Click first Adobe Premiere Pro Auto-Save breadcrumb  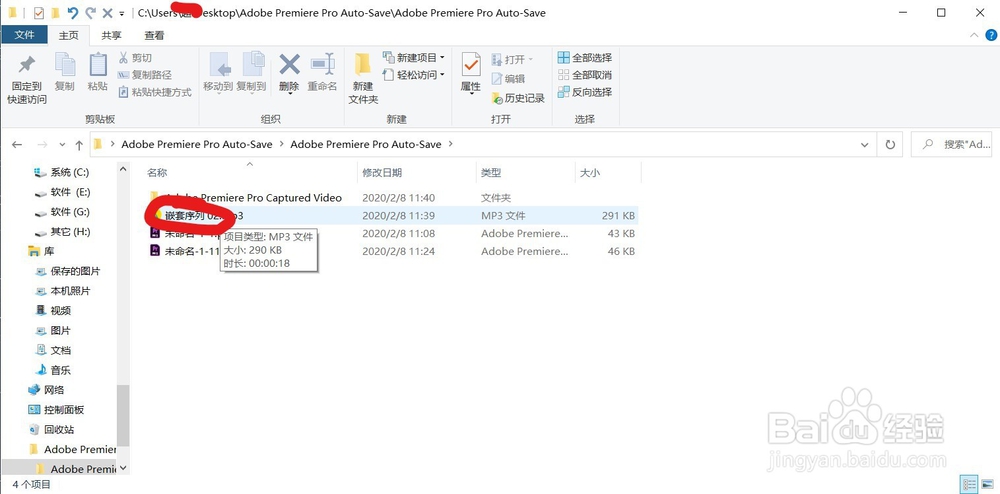click(x=197, y=145)
